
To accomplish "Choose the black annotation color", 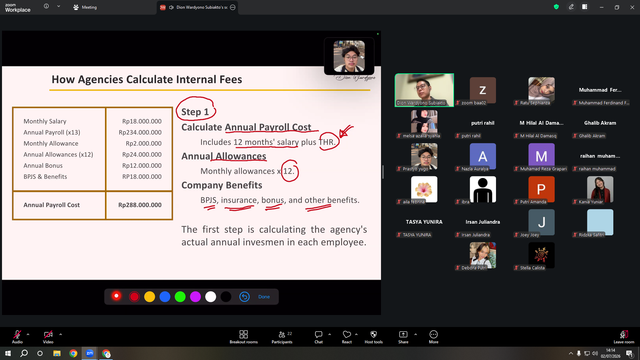I will (226, 297).
